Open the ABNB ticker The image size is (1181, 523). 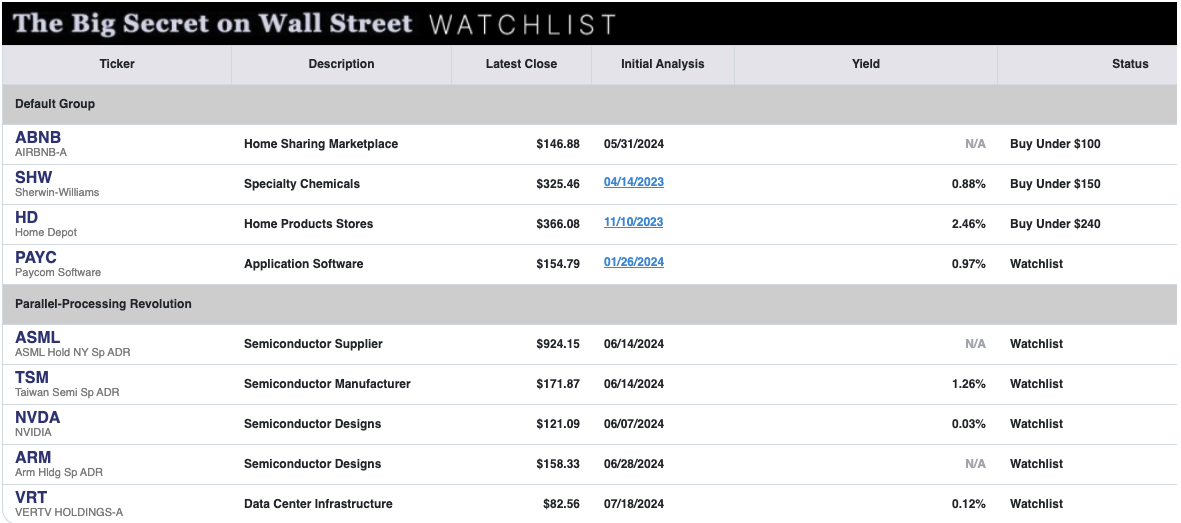[x=38, y=137]
